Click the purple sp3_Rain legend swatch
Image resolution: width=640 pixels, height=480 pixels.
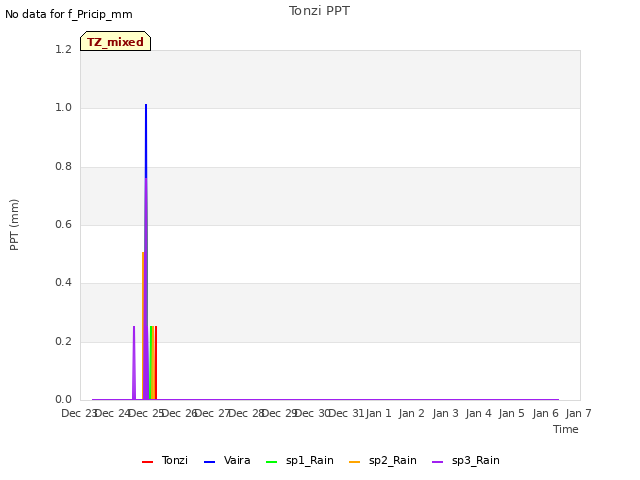438,462
